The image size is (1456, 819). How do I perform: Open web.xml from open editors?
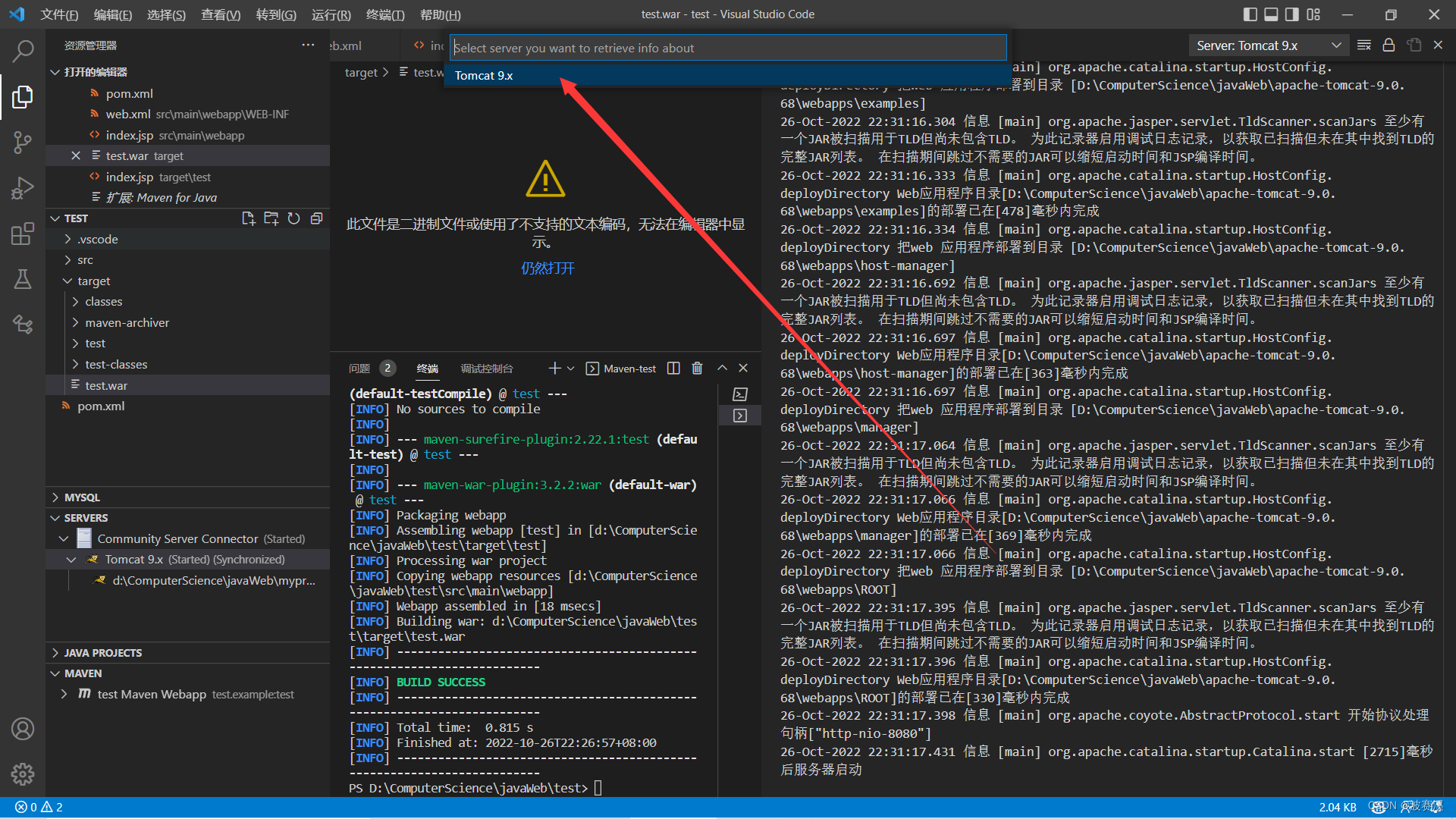(x=128, y=115)
